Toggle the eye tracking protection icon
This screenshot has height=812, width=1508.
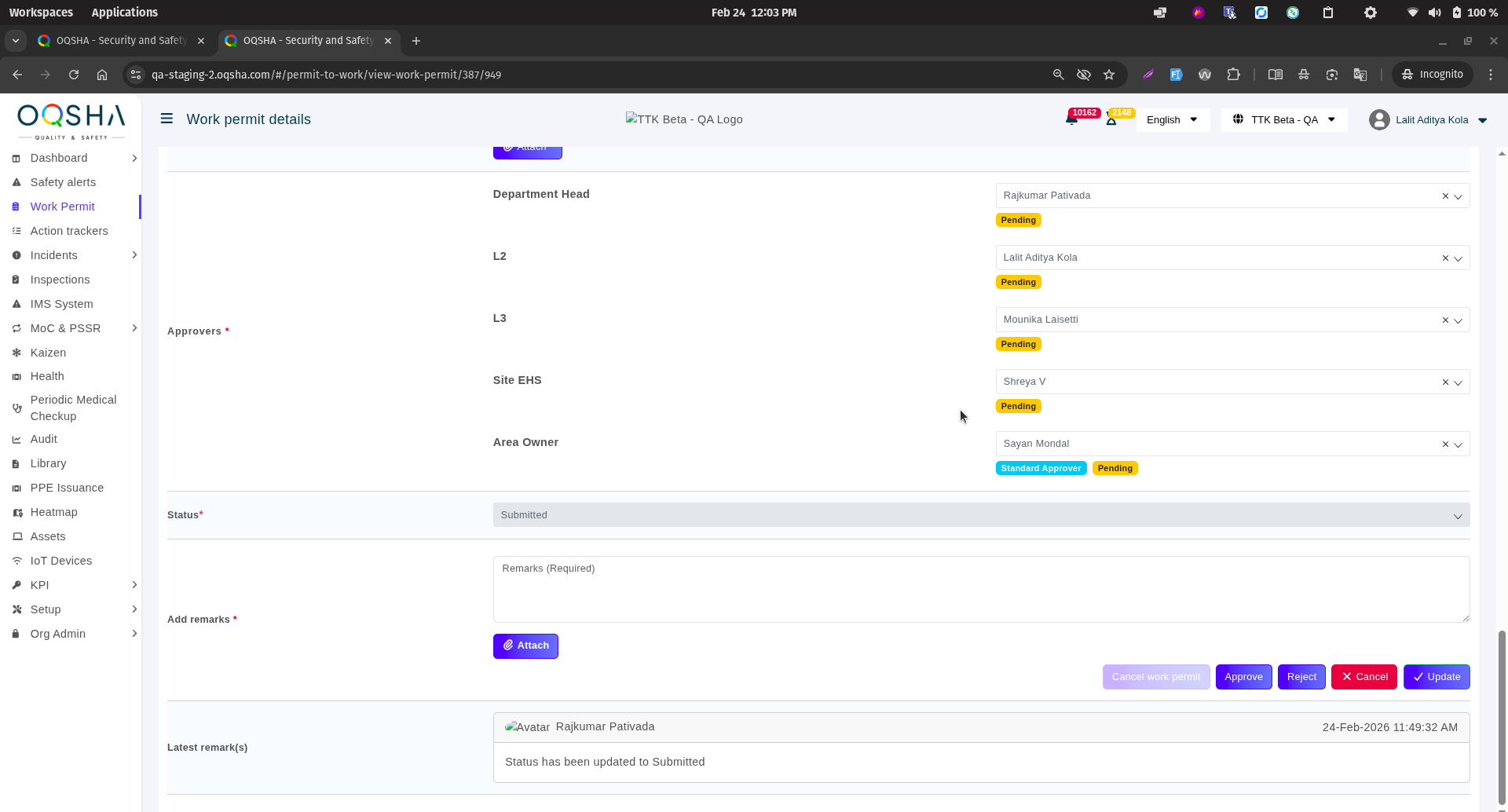[1084, 75]
